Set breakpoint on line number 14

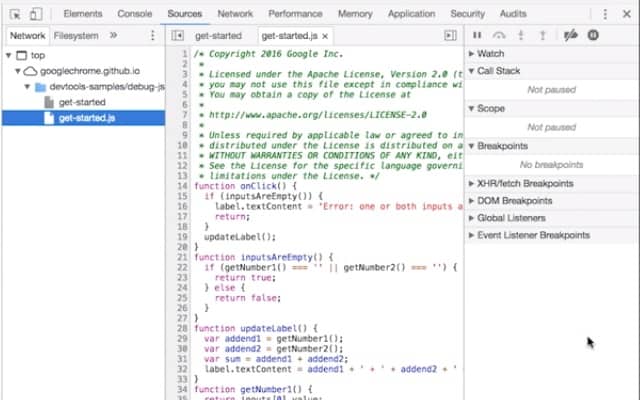[x=182, y=186]
